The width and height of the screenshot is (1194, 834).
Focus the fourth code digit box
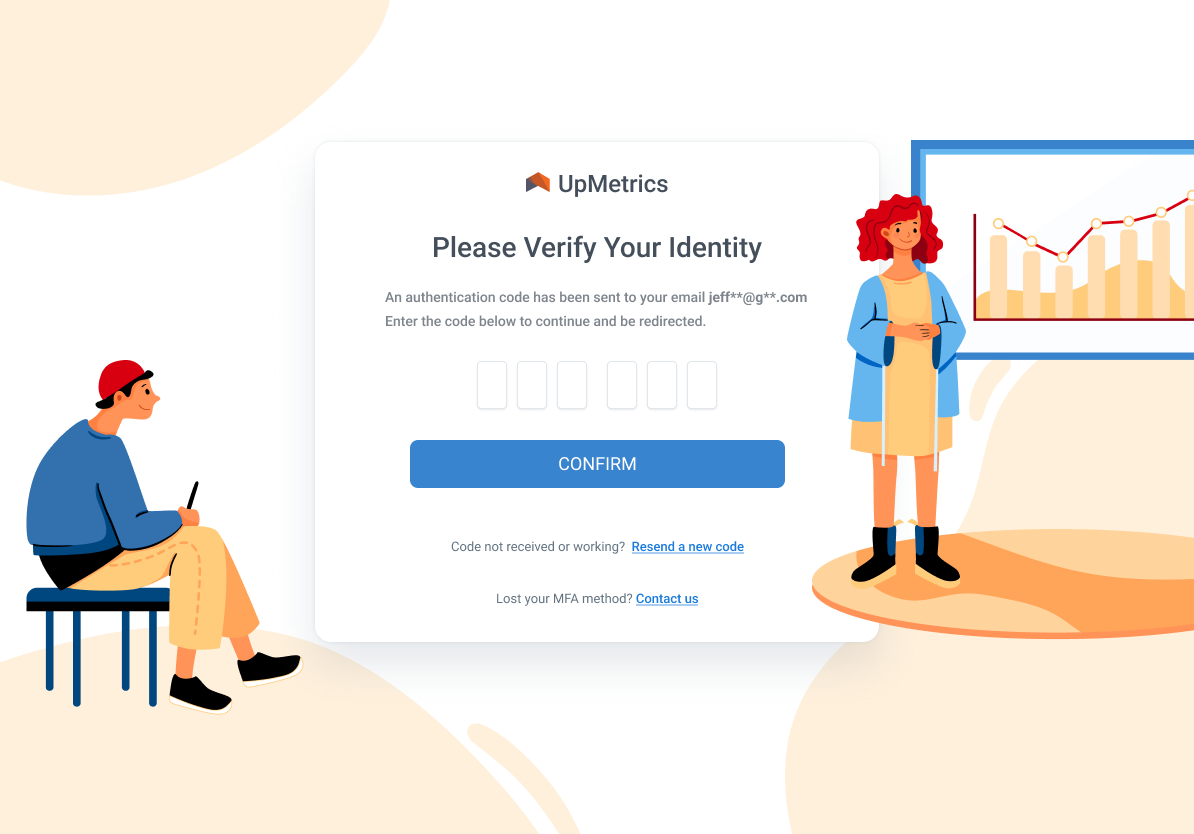[622, 385]
